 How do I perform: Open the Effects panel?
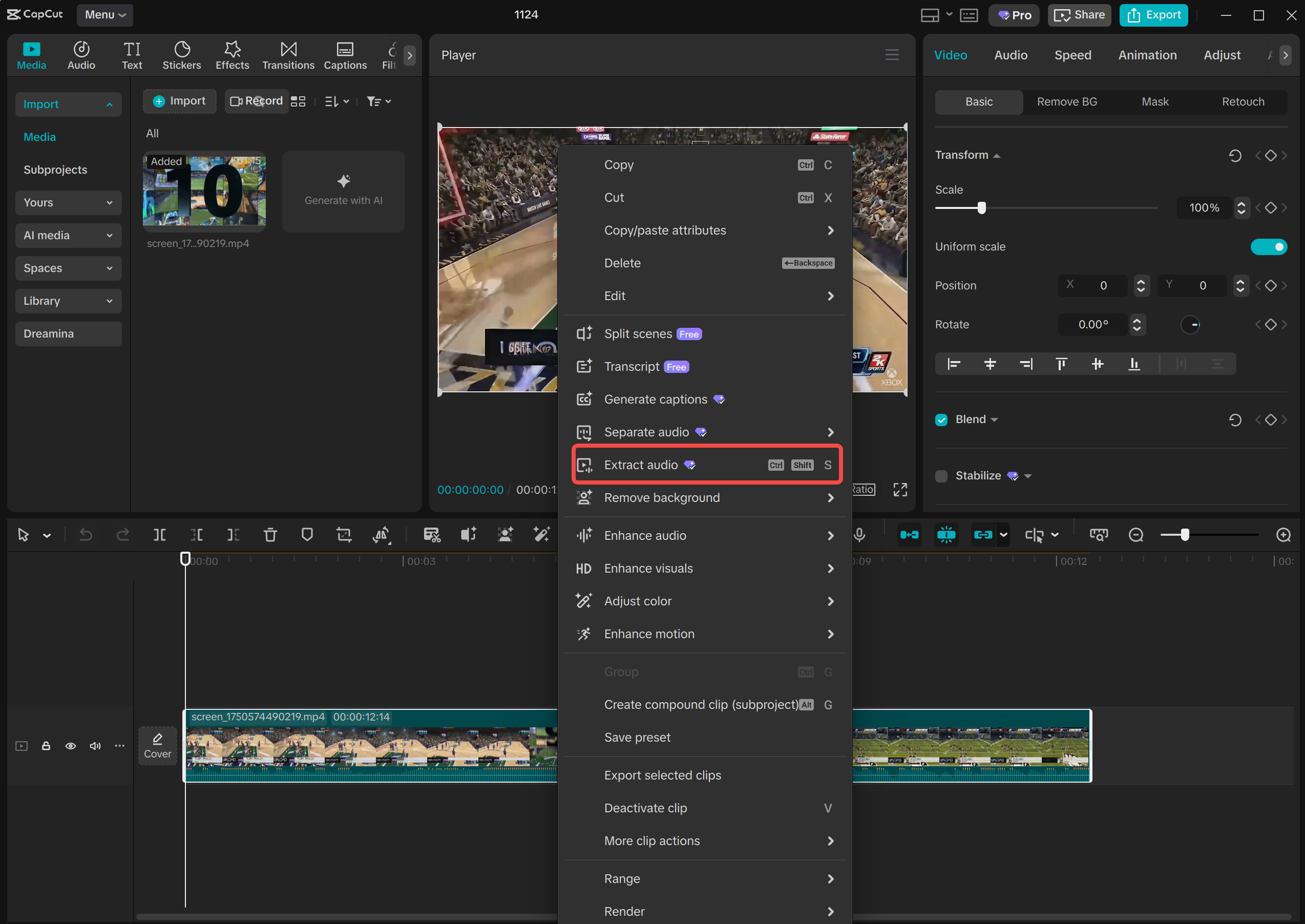[231, 55]
